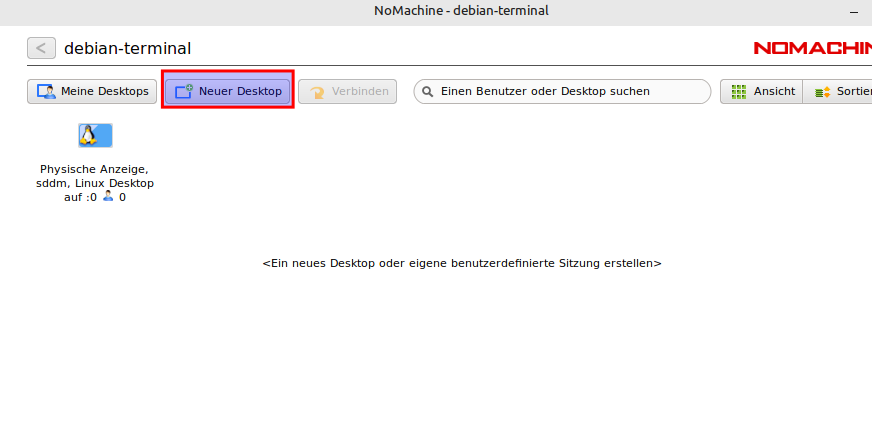Click the NoMachine window title bar
Screen dimensions: 872x433
coord(436,11)
